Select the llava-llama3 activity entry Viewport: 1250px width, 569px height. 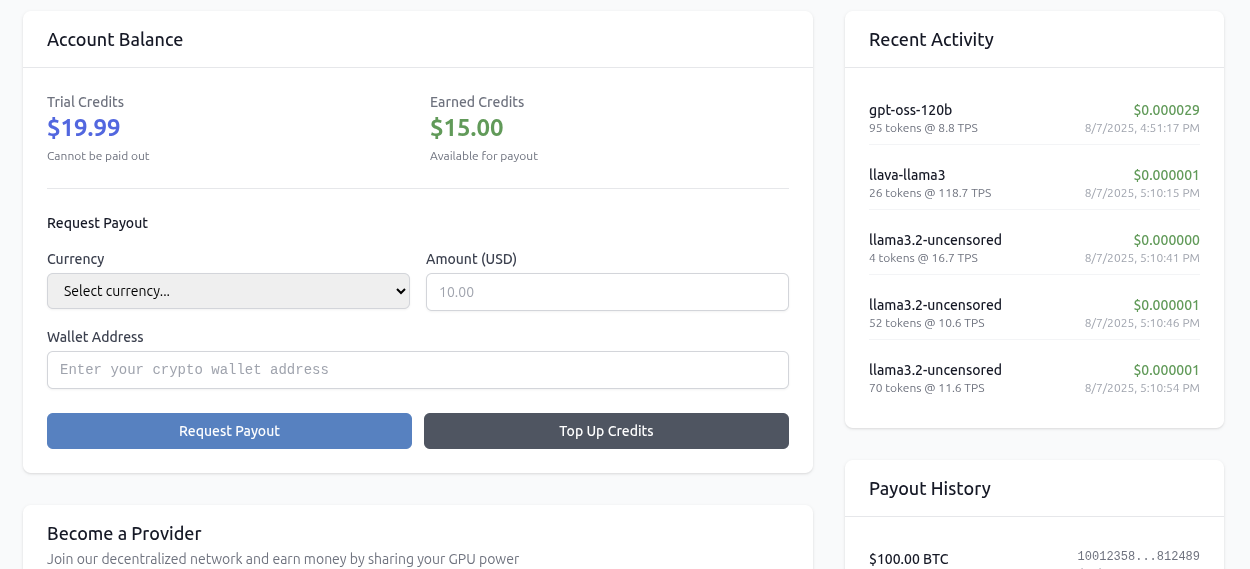coord(1034,183)
